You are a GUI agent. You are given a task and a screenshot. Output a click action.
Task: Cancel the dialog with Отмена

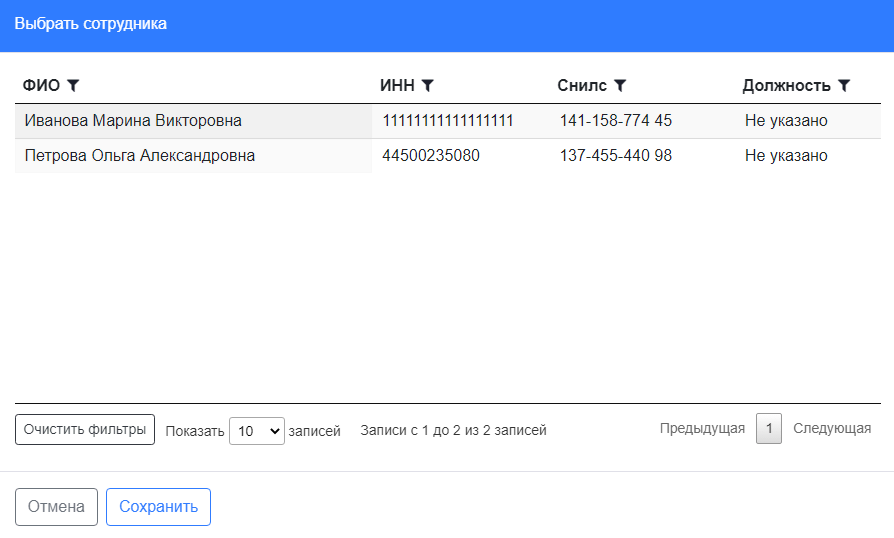[x=56, y=507]
